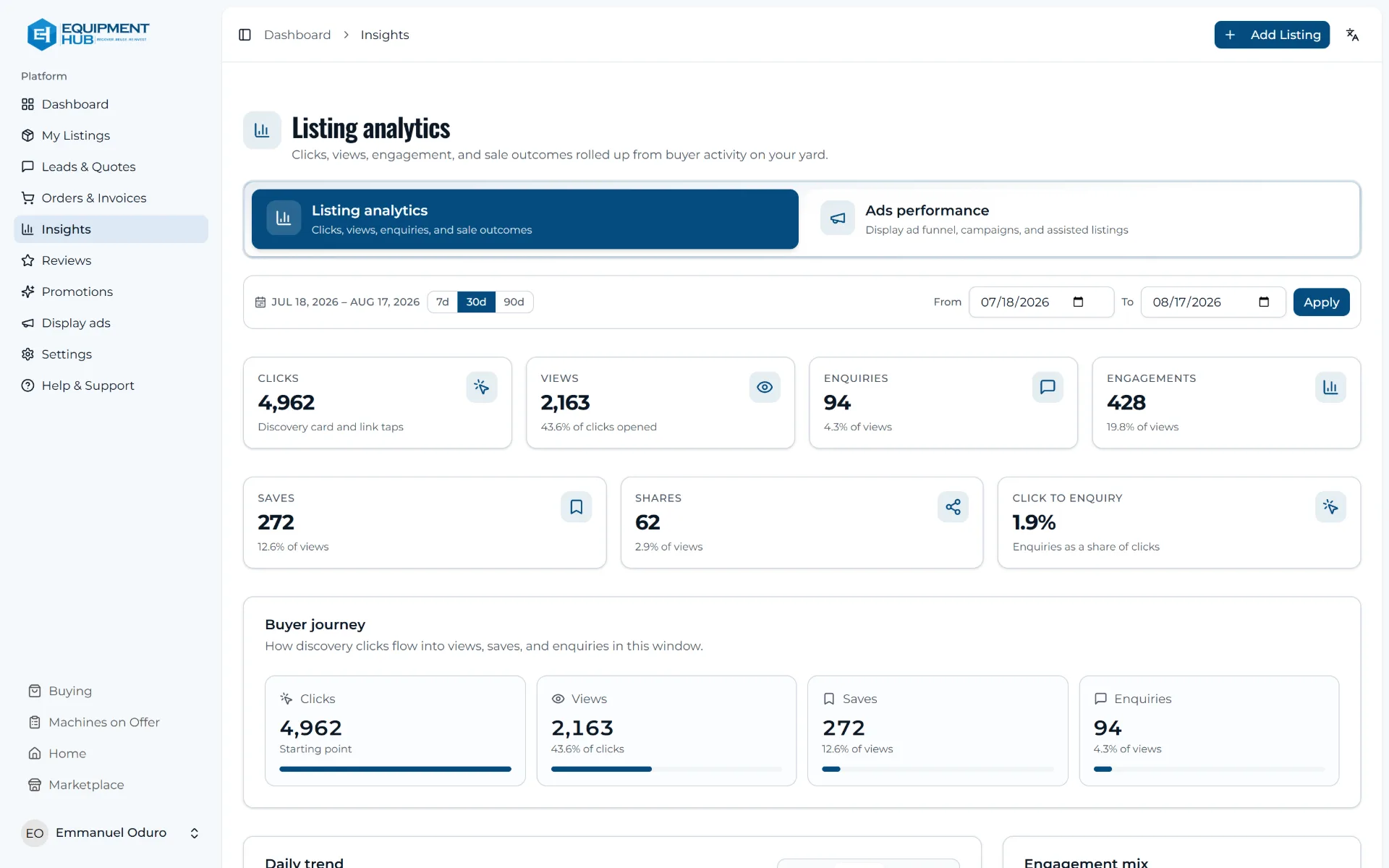Open Dashboard in the sidebar
The width and height of the screenshot is (1389, 868).
(x=111, y=104)
